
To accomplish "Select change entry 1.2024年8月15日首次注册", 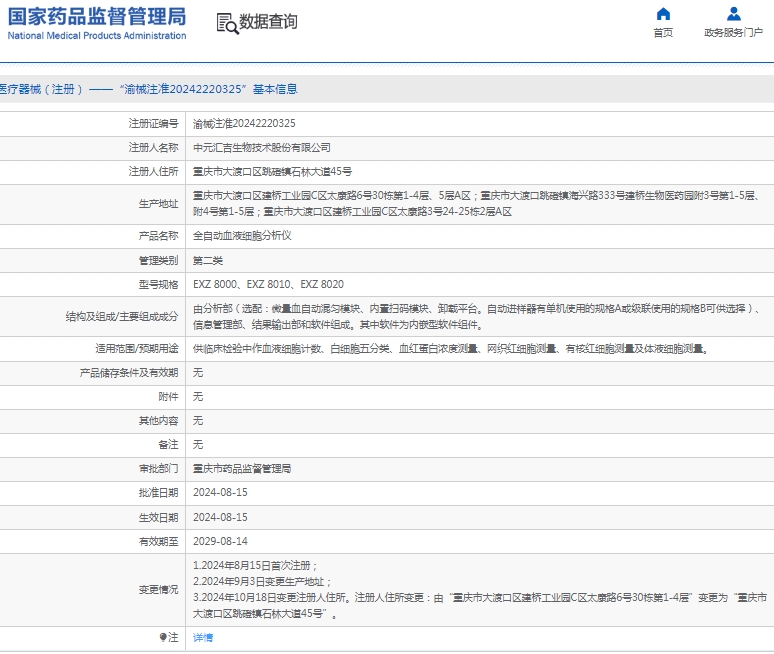I will tap(255, 566).
